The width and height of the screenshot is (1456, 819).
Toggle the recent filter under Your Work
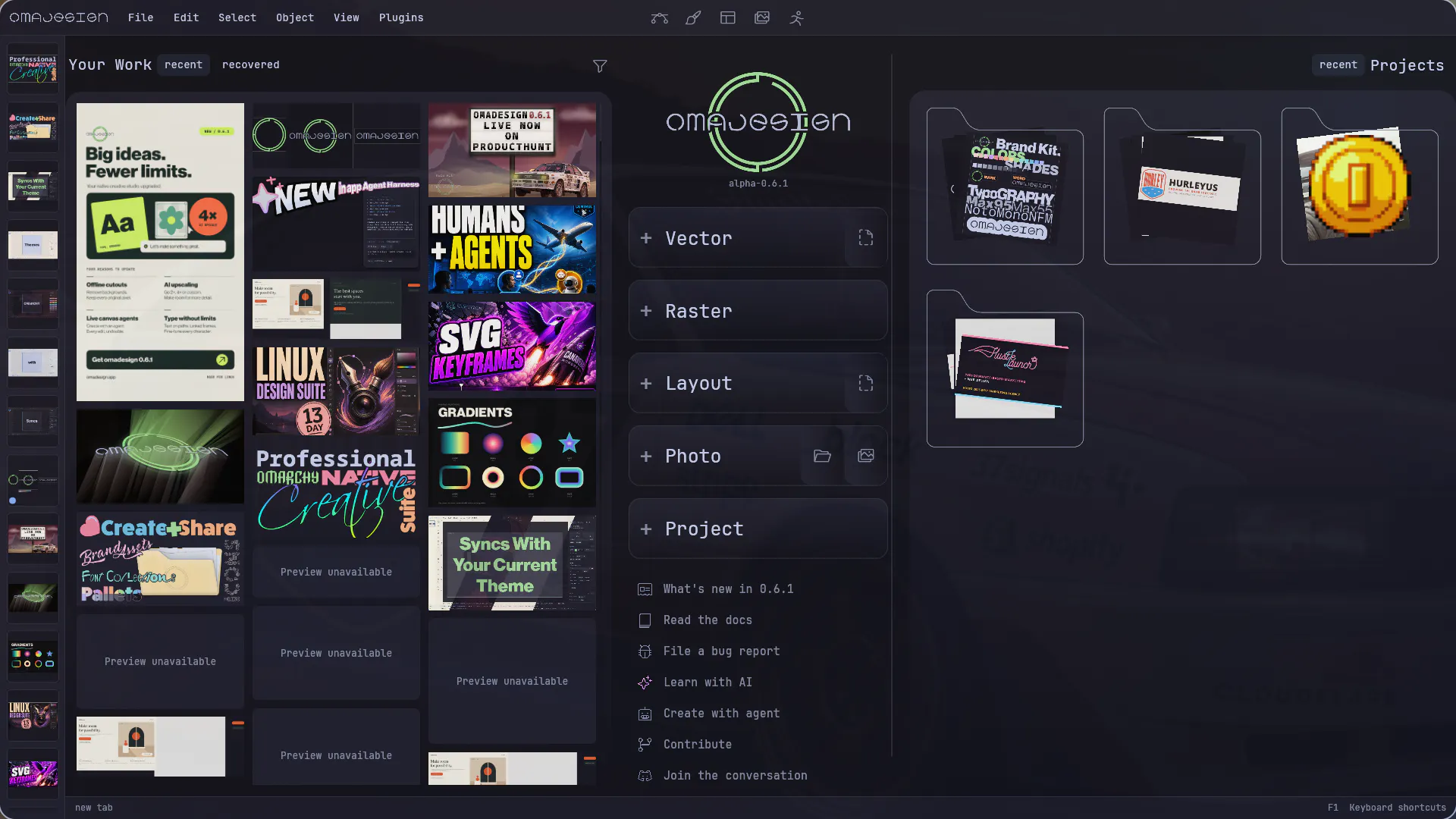pyautogui.click(x=184, y=65)
